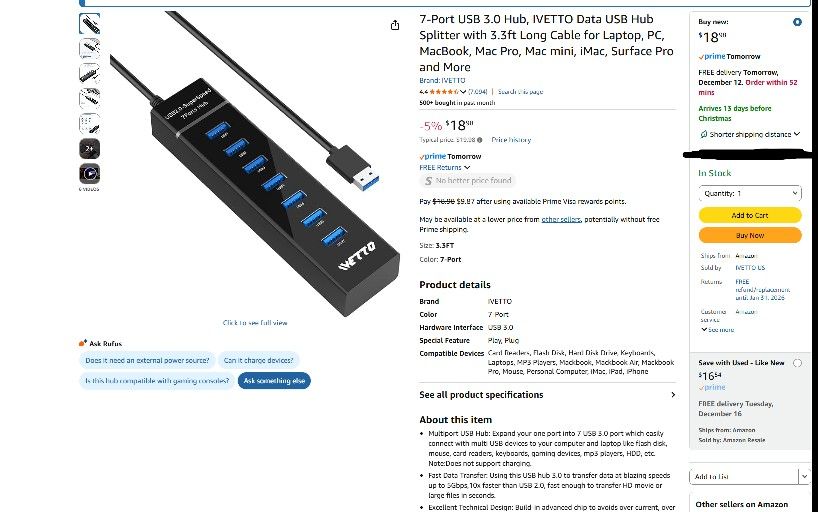Click the Ask Rufus sparkle icon

pyautogui.click(x=82, y=343)
